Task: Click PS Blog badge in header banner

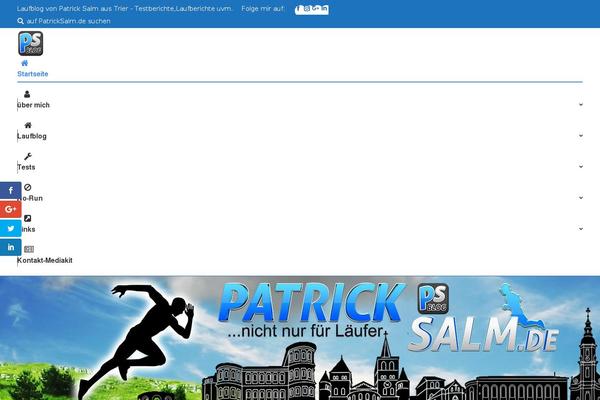Action: (433, 299)
